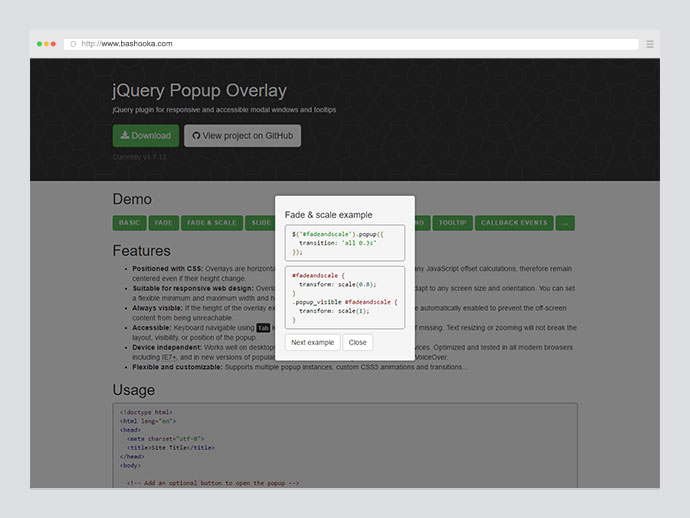Open the CALLBACK EVENTS demo
Screen dimensions: 690x518
[514, 223]
